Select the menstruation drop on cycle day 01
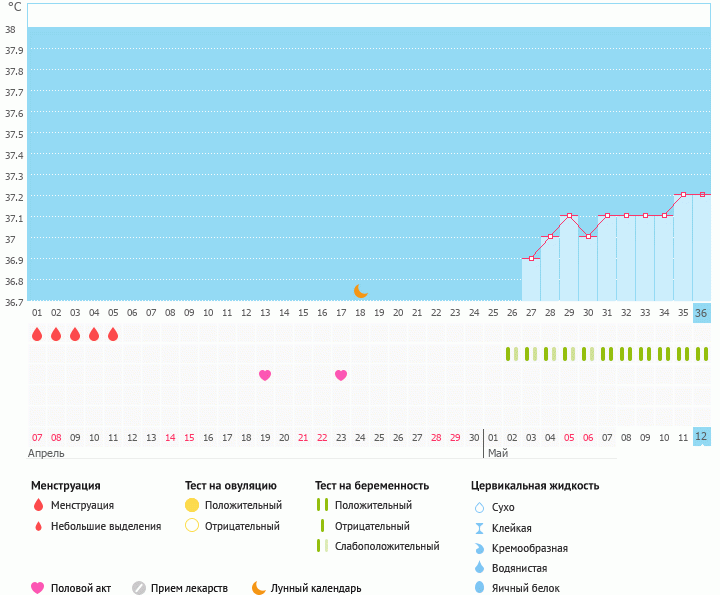The width and height of the screenshot is (720, 595). click(37, 334)
